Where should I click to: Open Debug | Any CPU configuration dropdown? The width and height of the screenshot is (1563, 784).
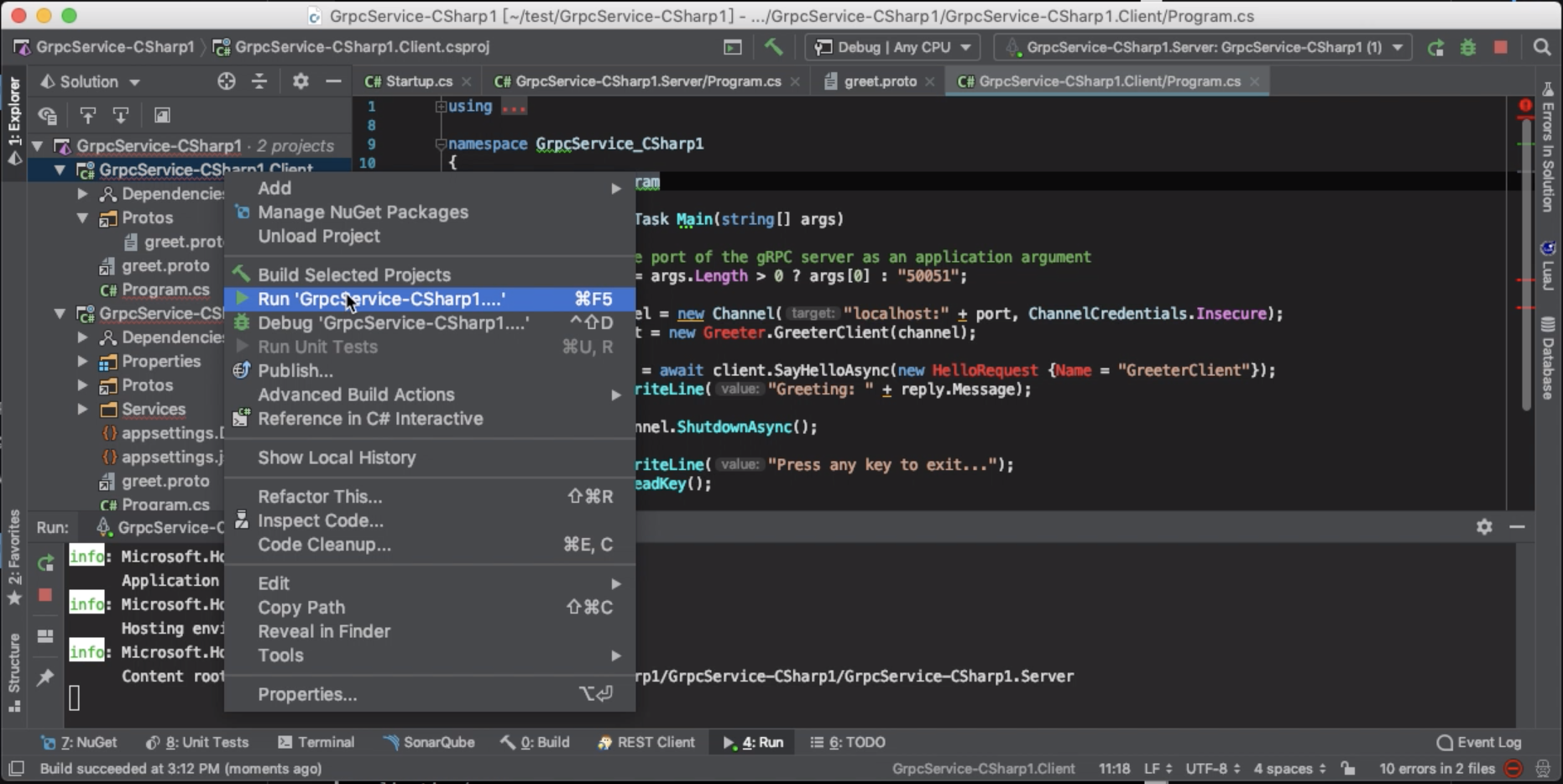893,47
